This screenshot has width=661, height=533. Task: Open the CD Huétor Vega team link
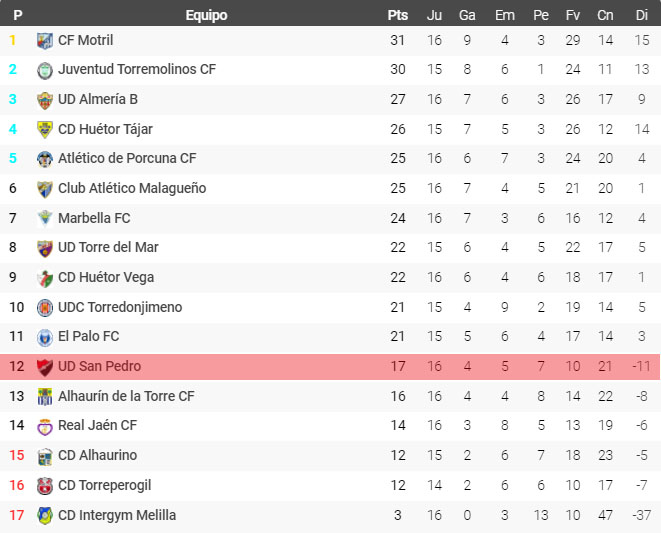[106, 277]
